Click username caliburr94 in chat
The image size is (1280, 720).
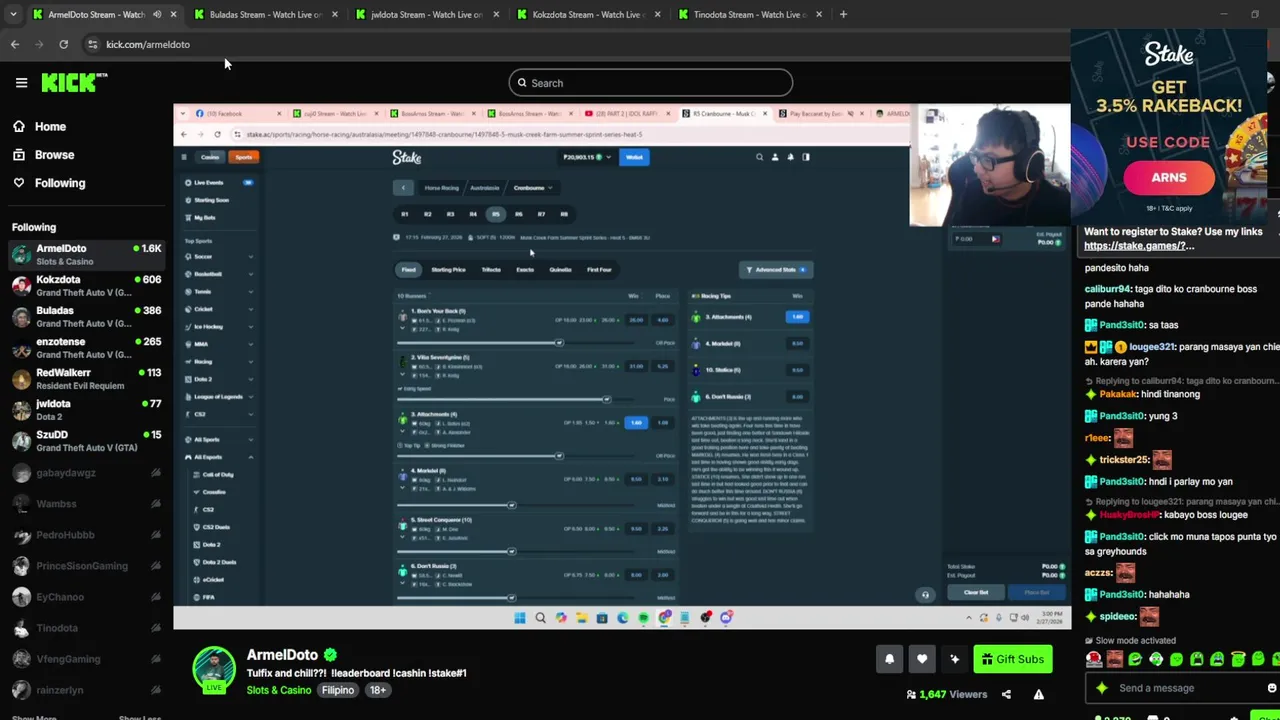[x=1107, y=289]
